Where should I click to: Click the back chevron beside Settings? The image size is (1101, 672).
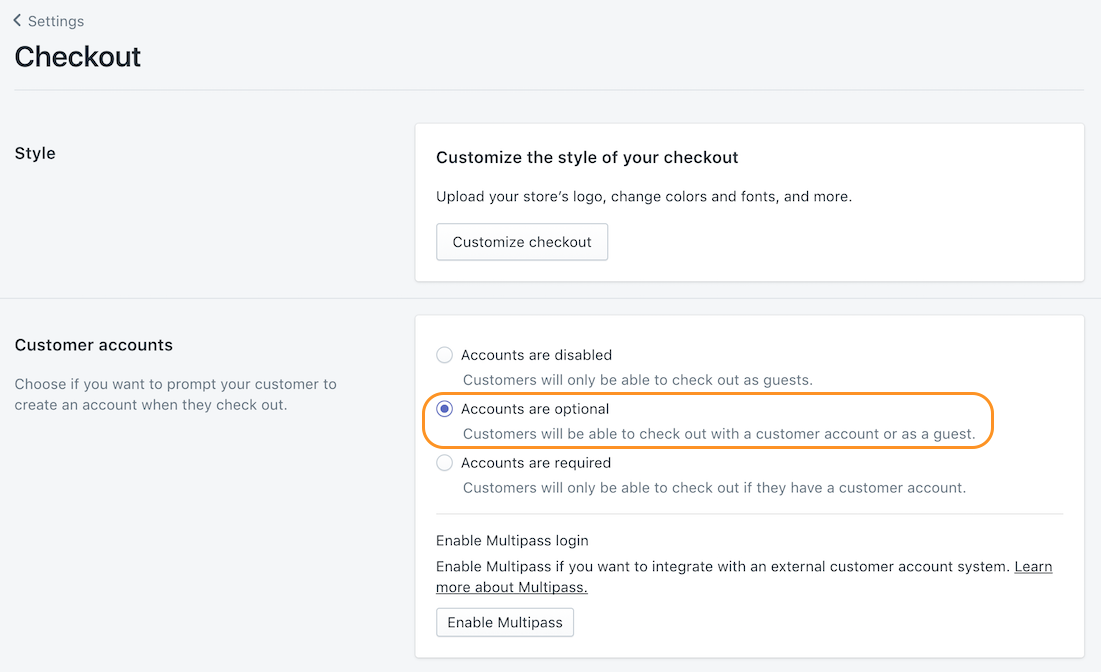tap(18, 20)
